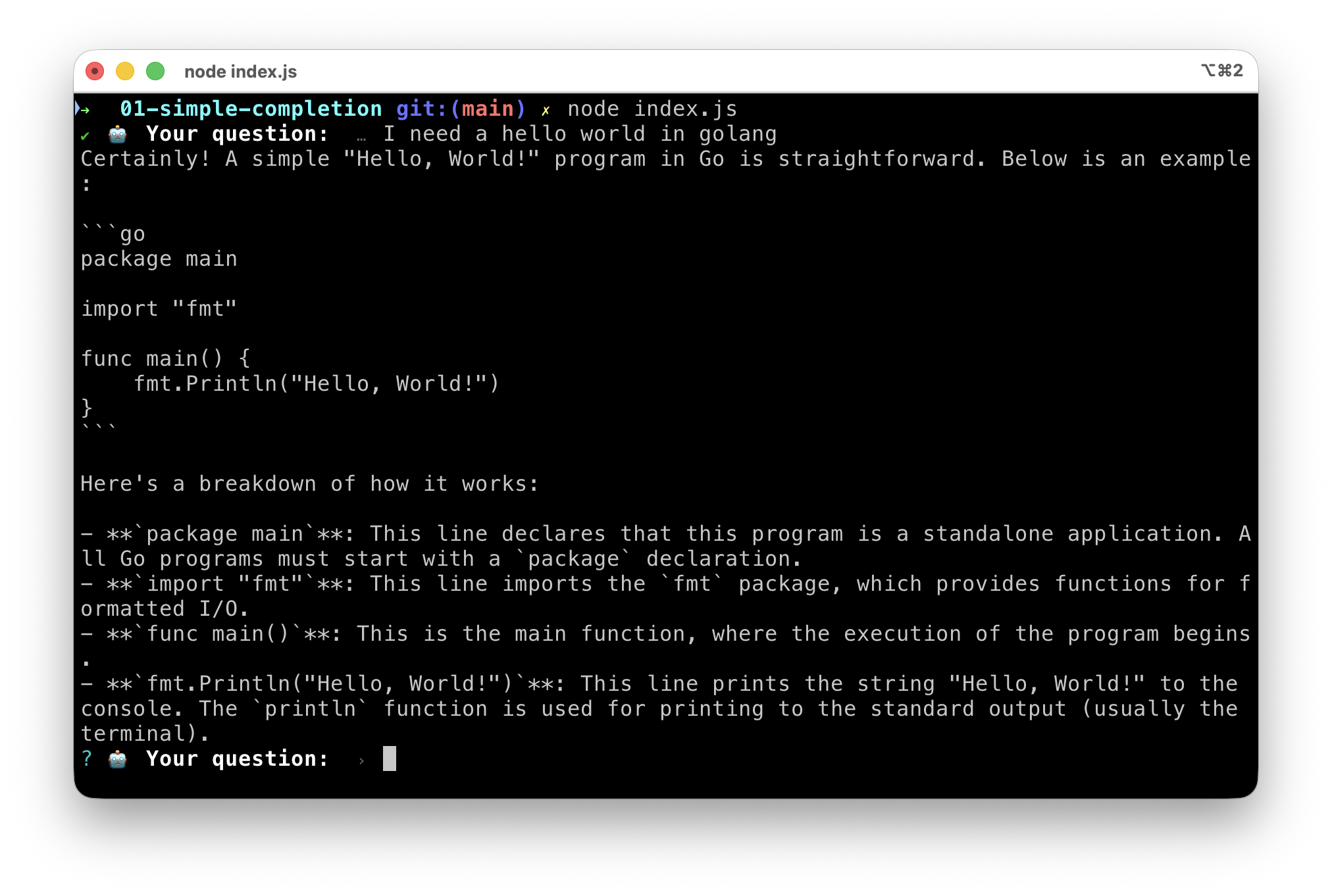The image size is (1332, 896).
Task: Click the 'Here's a breakdown of how it works' line
Action: click(x=309, y=484)
